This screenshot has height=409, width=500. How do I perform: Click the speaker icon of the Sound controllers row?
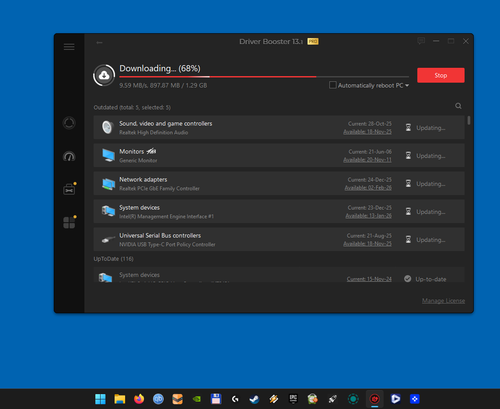tap(107, 127)
